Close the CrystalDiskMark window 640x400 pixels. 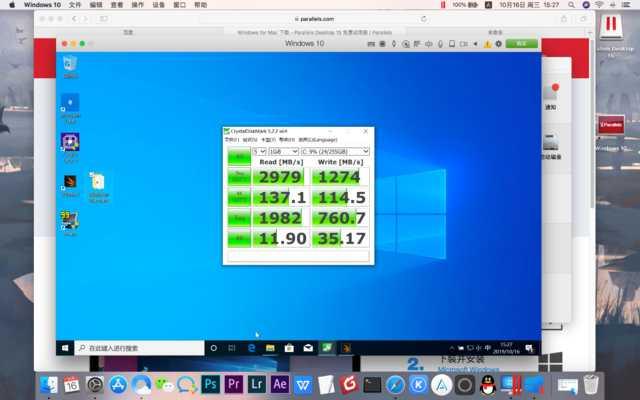[366, 131]
